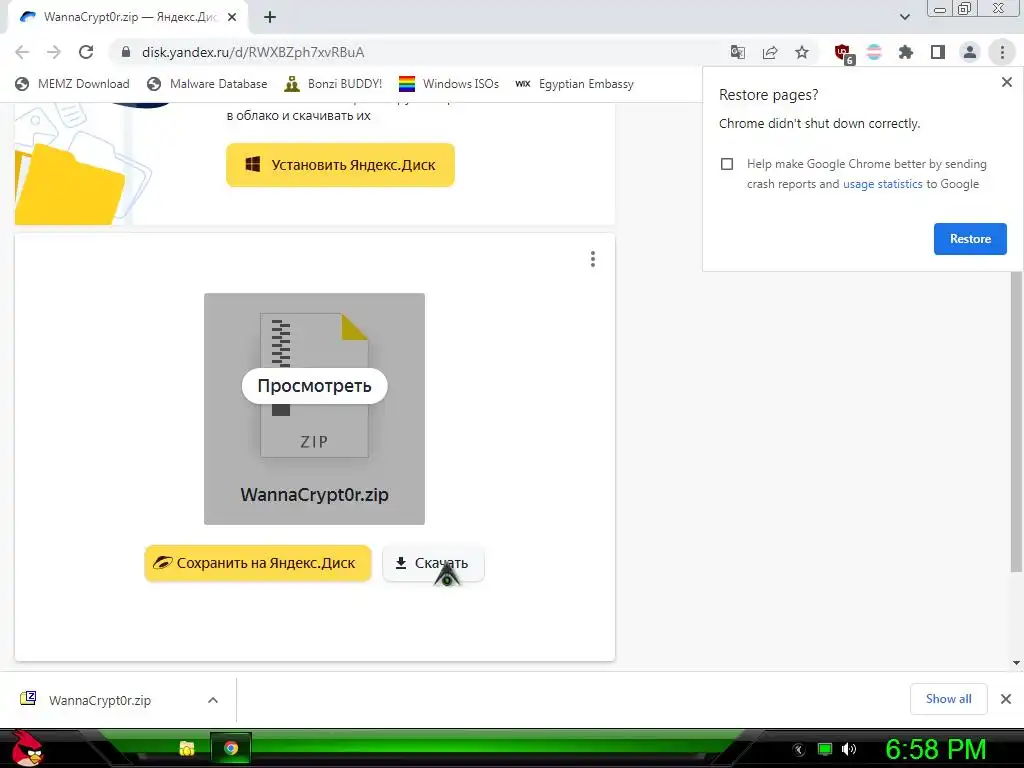Open the file explorer taskbar icon
The height and width of the screenshot is (768, 1024).
point(187,748)
